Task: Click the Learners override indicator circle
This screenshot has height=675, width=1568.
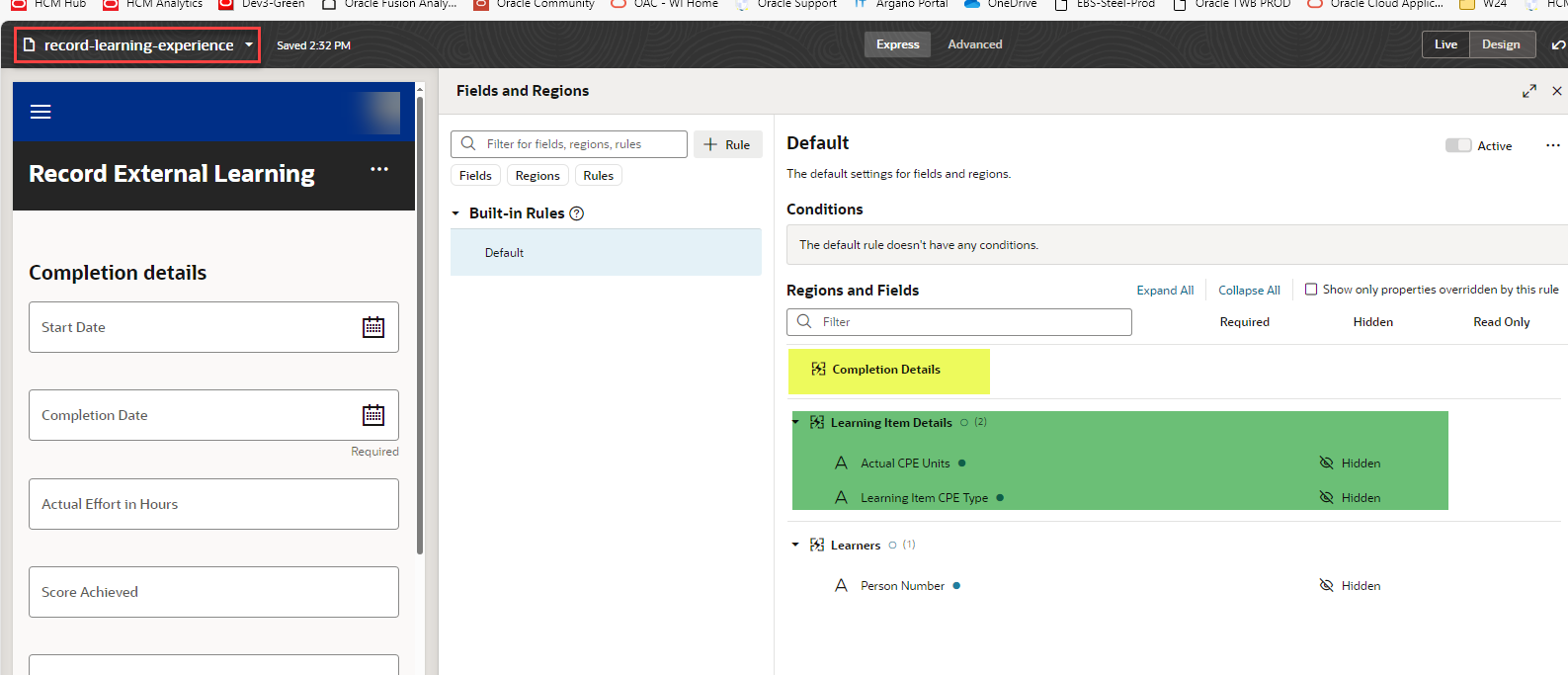Action: (x=892, y=545)
